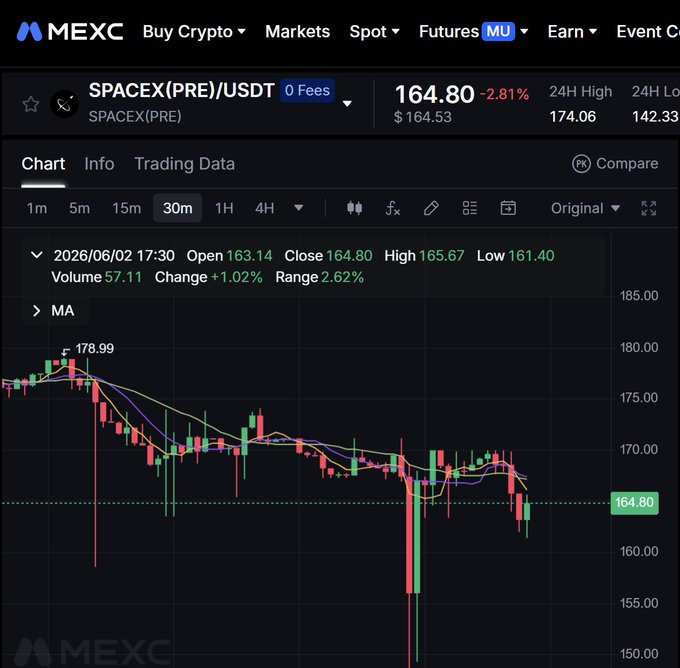The width and height of the screenshot is (680, 668).
Task: Open the Earn dropdown menu
Action: pyautogui.click(x=572, y=32)
